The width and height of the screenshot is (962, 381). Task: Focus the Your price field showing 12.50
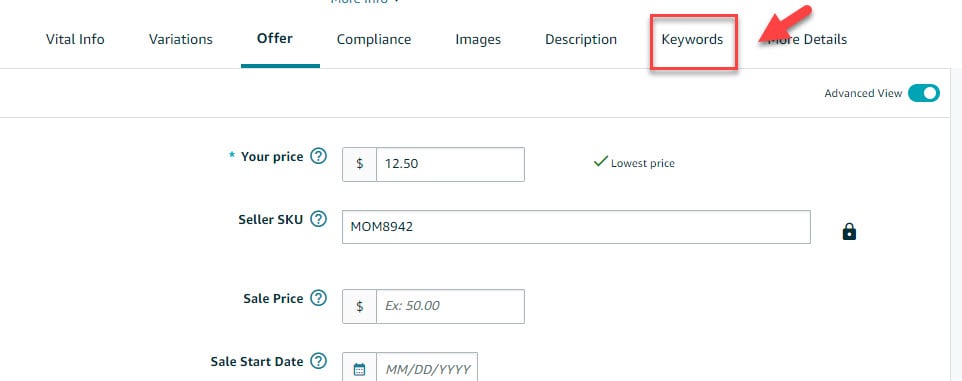450,164
